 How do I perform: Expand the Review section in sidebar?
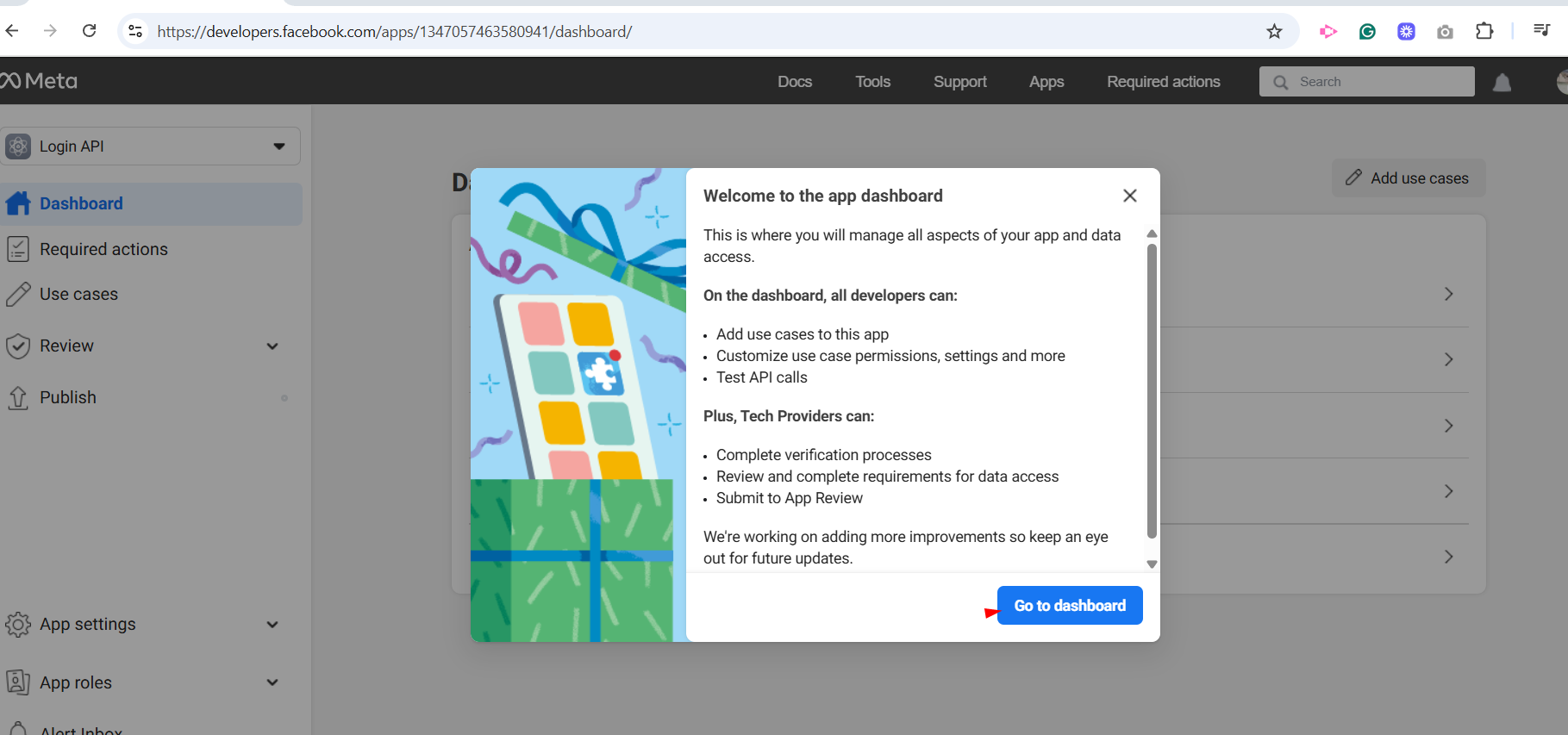272,346
